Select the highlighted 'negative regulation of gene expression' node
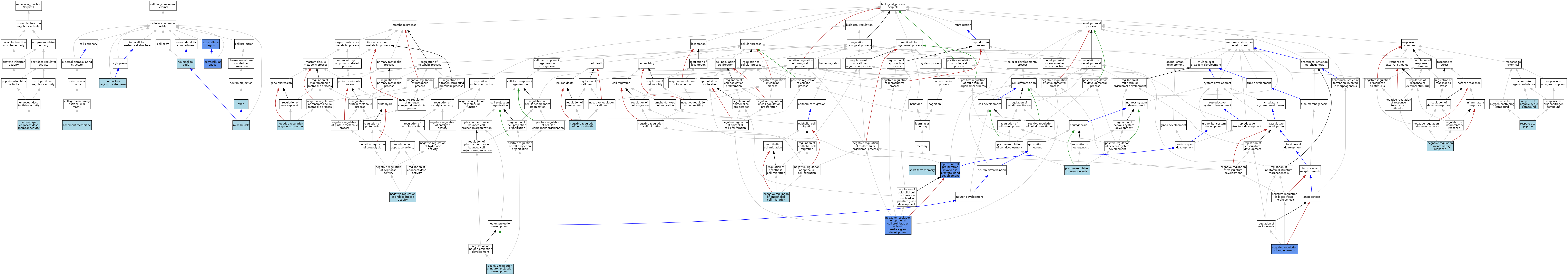 (x=290, y=125)
